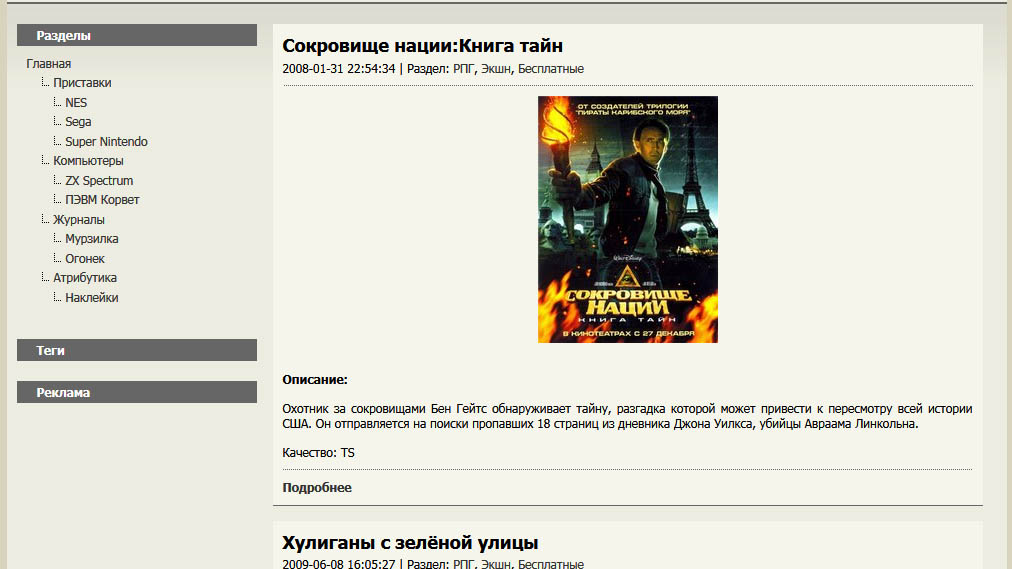Select NES in the sections tree

76,103
